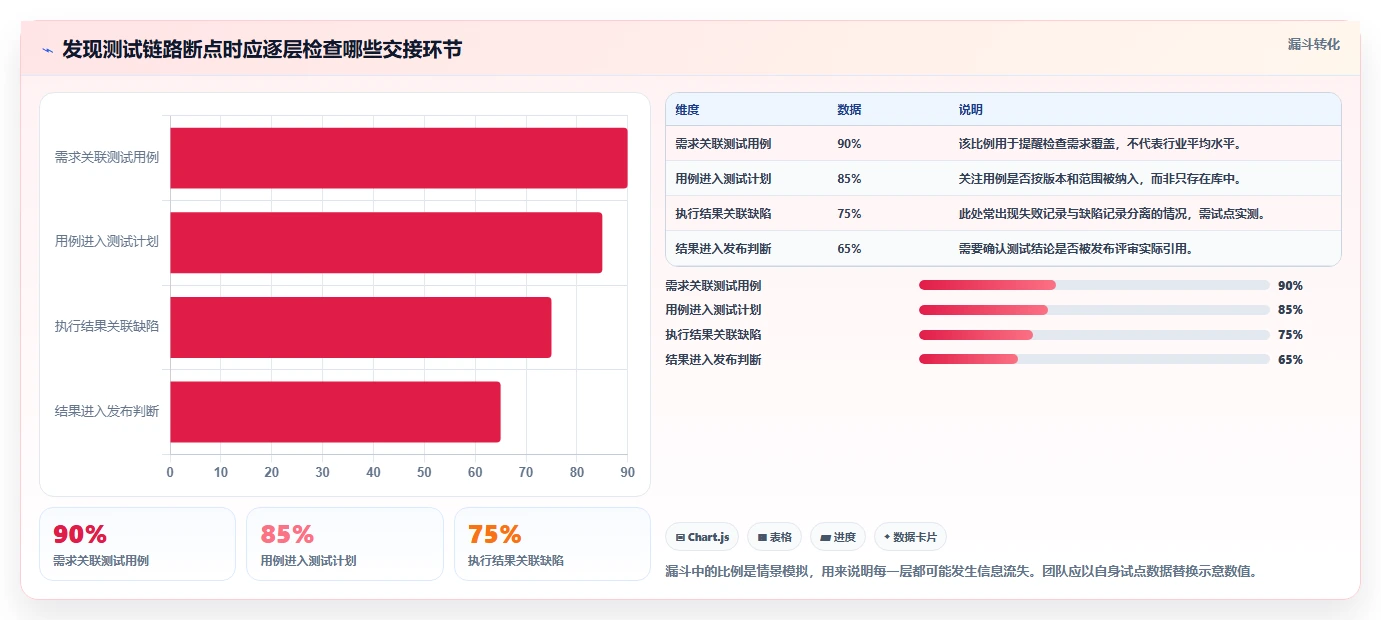Click the 90% stat card
This screenshot has height=620, width=1381.
pos(137,544)
